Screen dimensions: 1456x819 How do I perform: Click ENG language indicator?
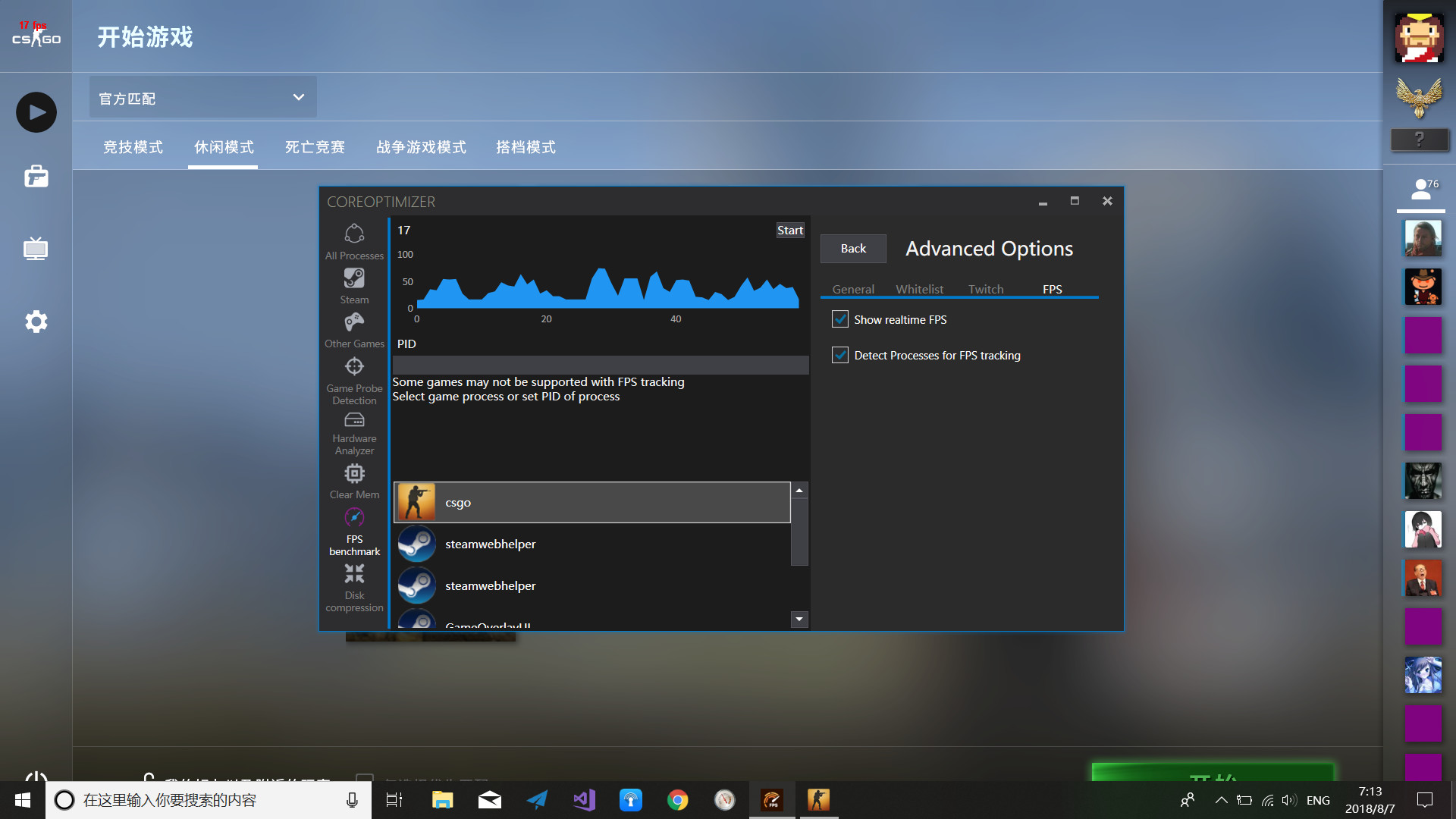tap(1318, 800)
